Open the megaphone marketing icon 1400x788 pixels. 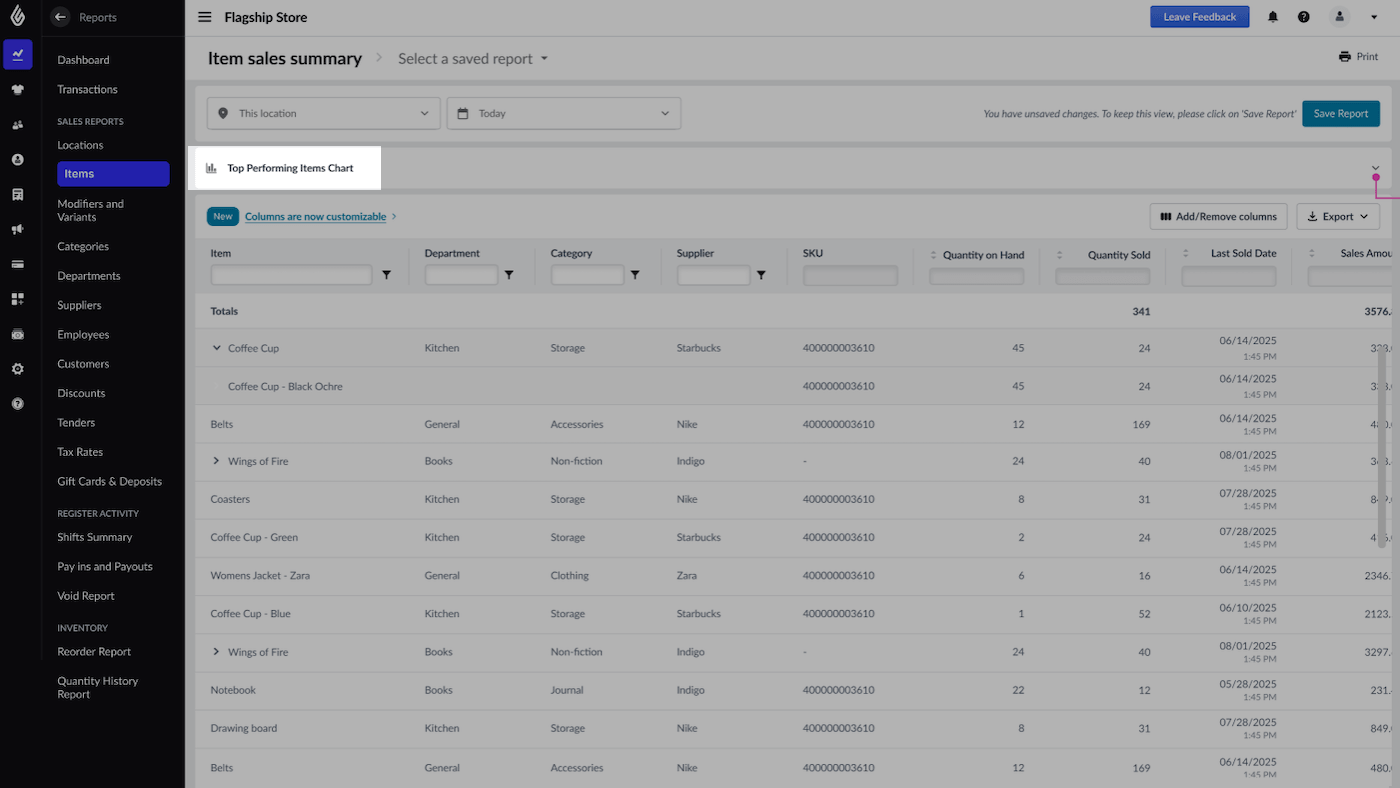point(17,229)
